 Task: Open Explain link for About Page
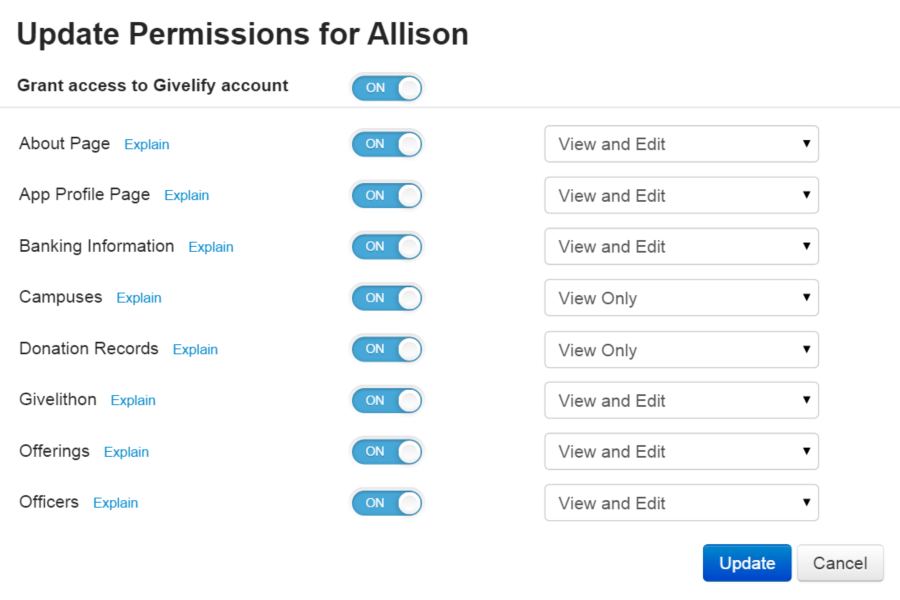click(147, 145)
